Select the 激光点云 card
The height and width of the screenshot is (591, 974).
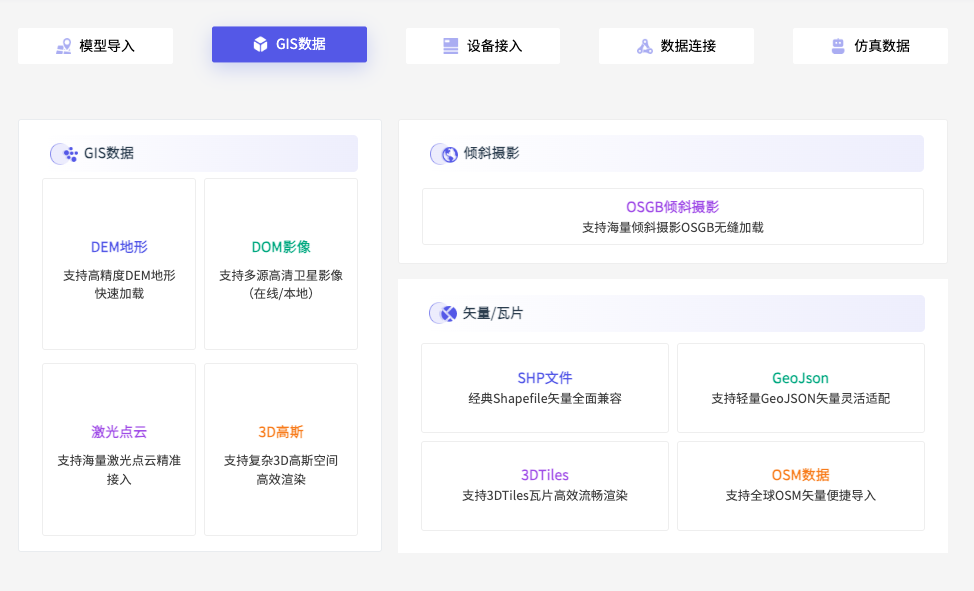(119, 449)
